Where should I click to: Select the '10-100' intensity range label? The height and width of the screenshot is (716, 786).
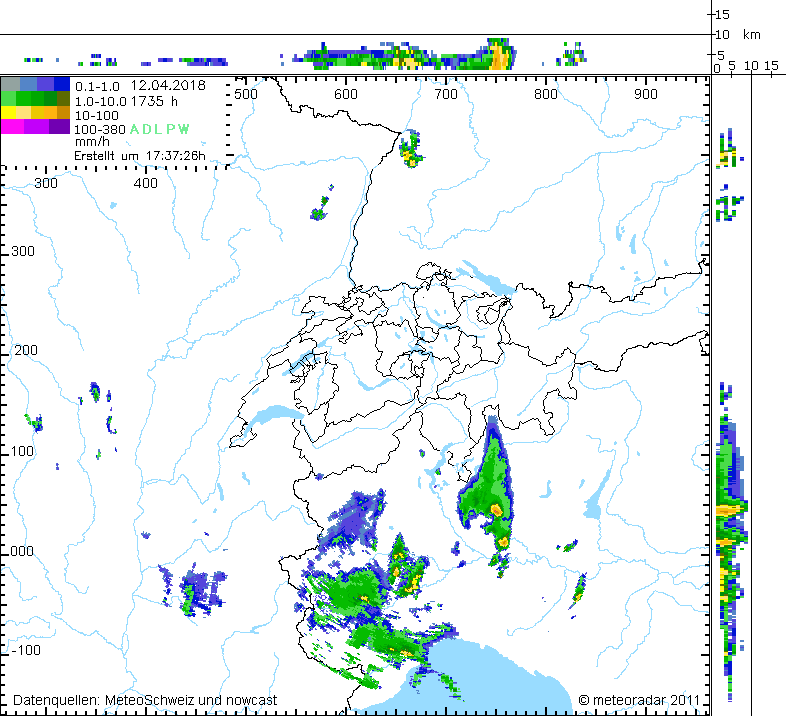(96, 115)
